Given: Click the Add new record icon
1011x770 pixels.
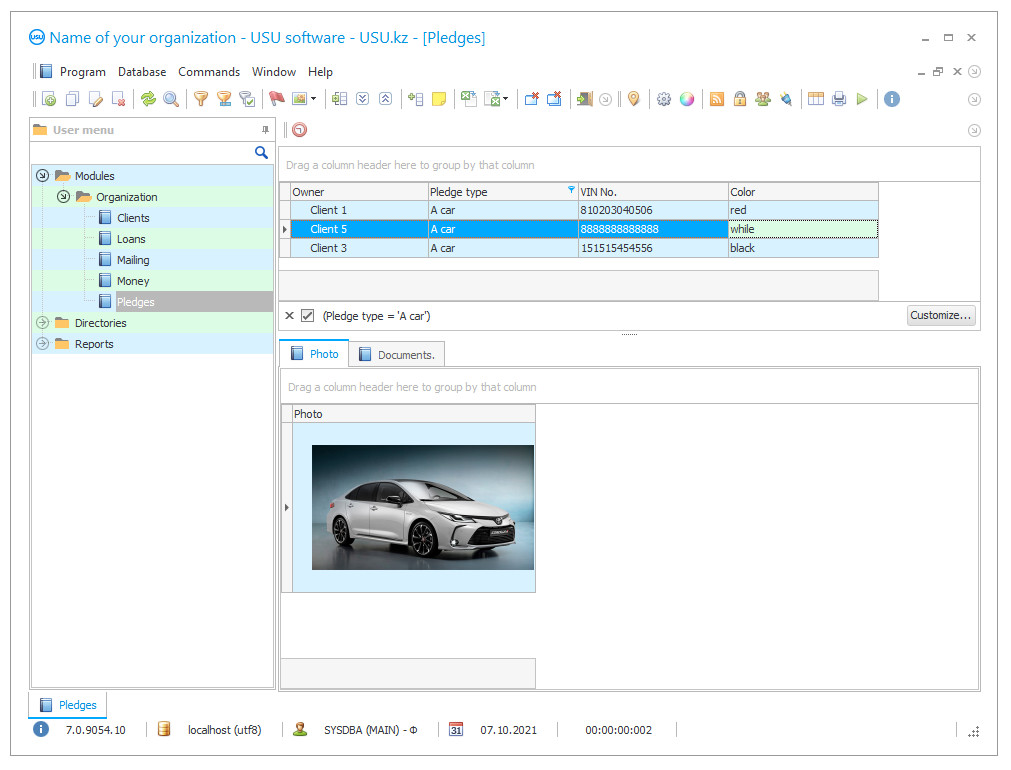Looking at the screenshot, I should coord(49,99).
